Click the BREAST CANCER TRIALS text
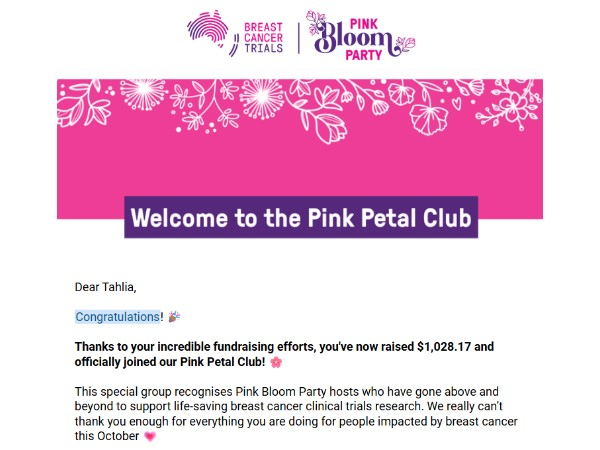This screenshot has height=450, width=600. (x=263, y=38)
